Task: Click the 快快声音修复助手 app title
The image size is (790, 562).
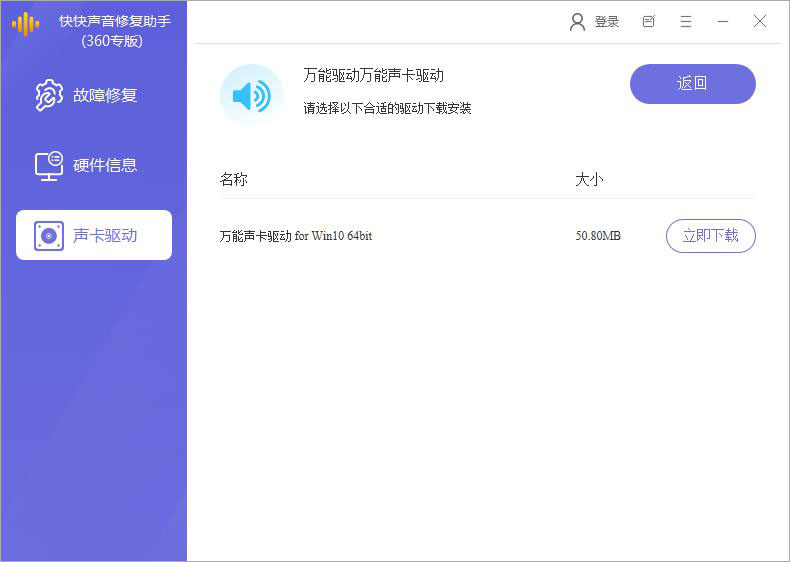Action: (x=115, y=21)
